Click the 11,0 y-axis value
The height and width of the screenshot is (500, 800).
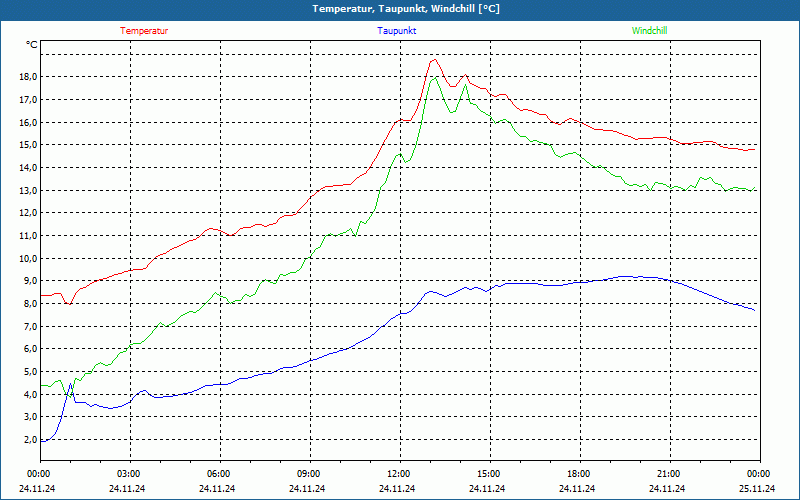[x=29, y=236]
